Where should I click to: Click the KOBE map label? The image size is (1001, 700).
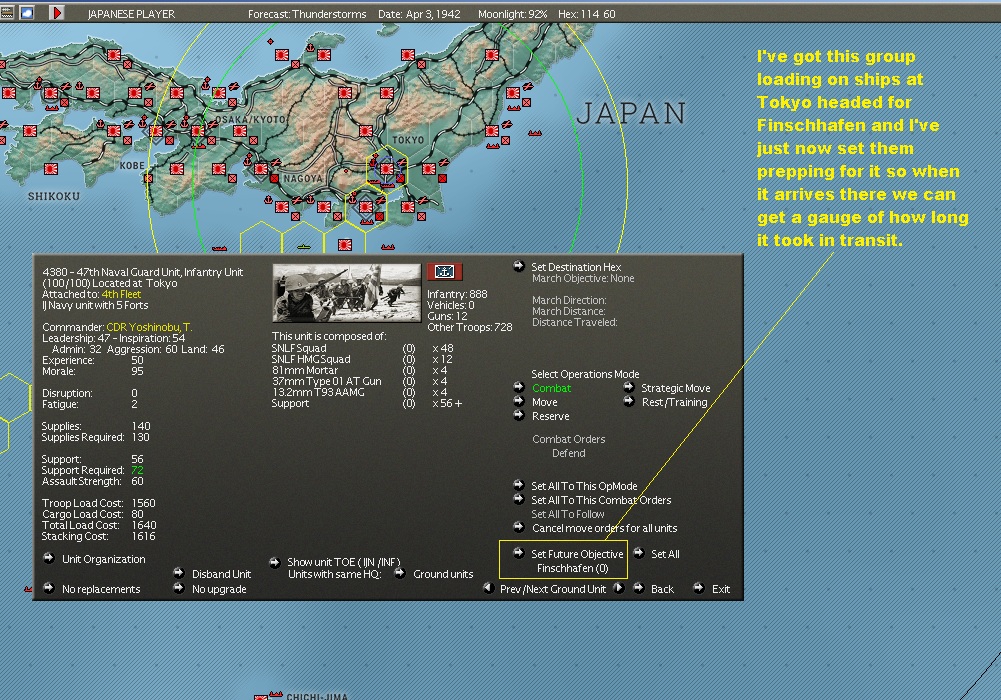pos(132,166)
